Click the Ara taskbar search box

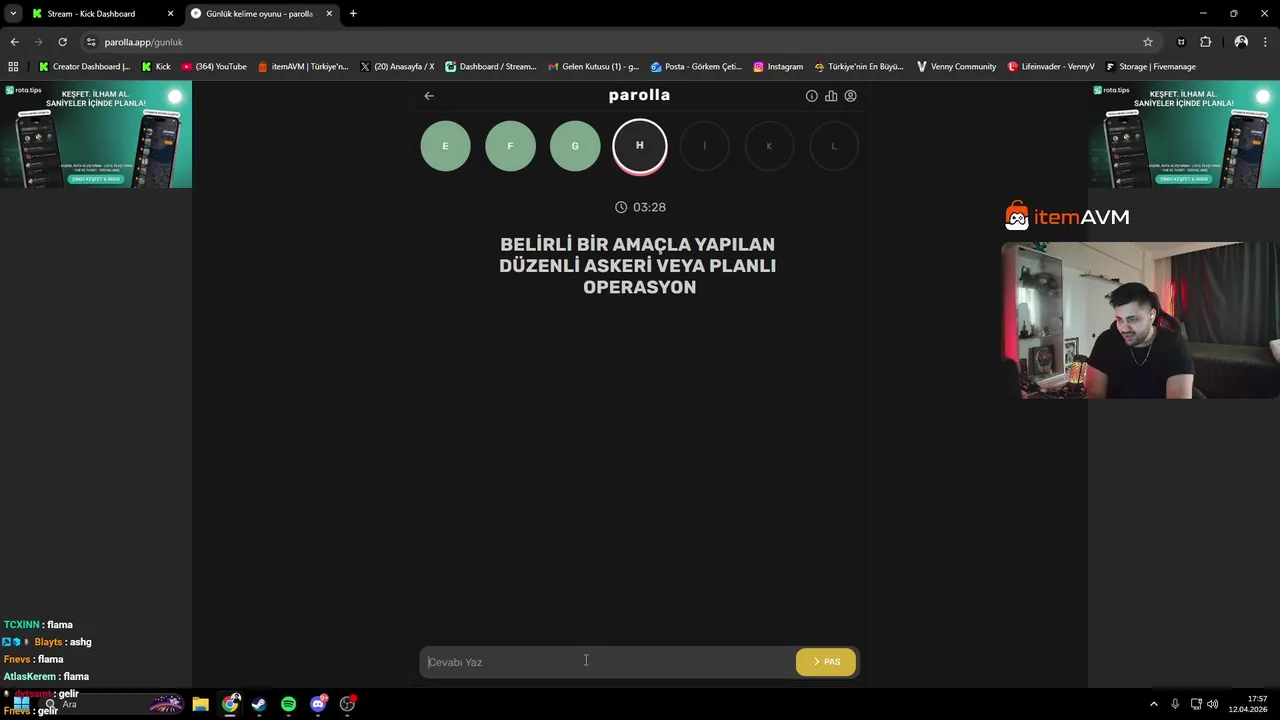tap(110, 704)
